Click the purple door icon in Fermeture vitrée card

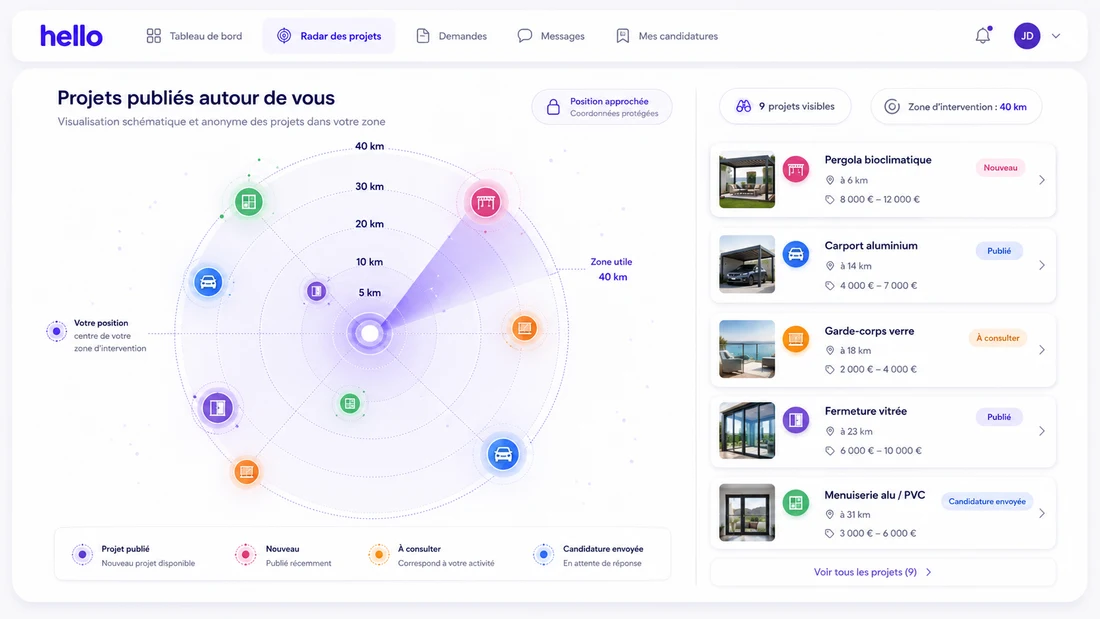coord(796,420)
